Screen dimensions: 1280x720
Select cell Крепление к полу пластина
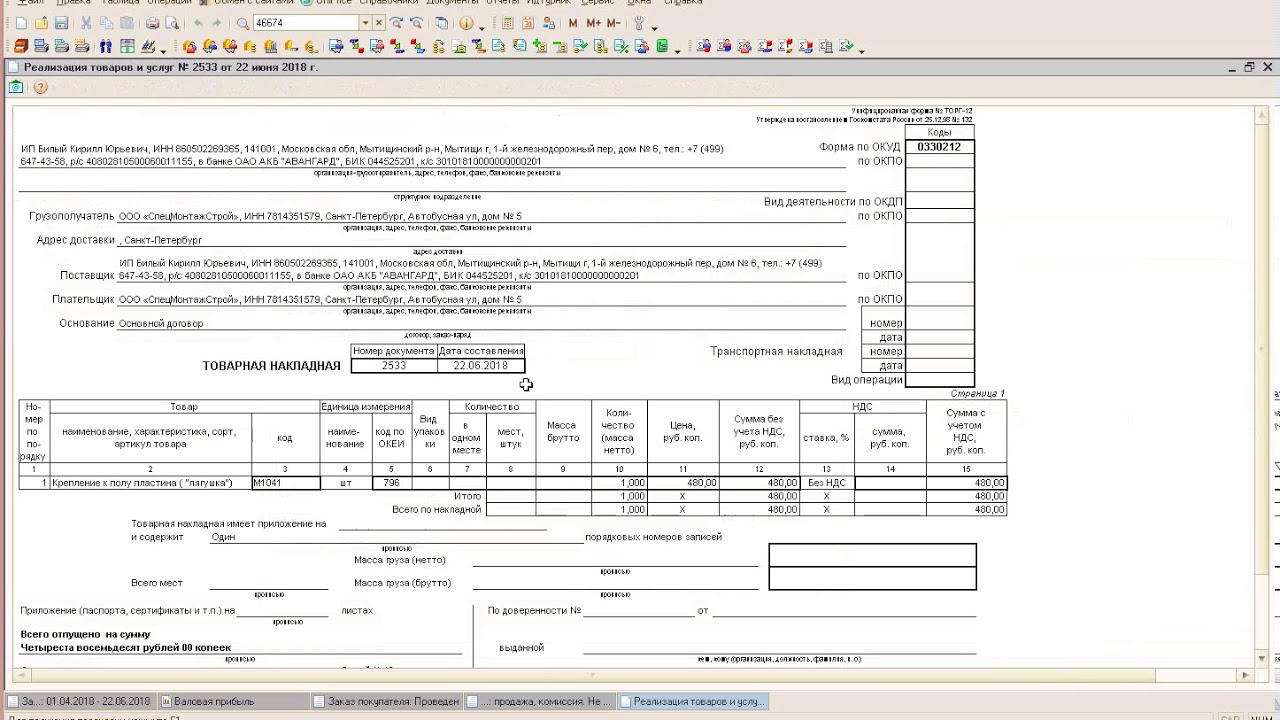point(150,483)
